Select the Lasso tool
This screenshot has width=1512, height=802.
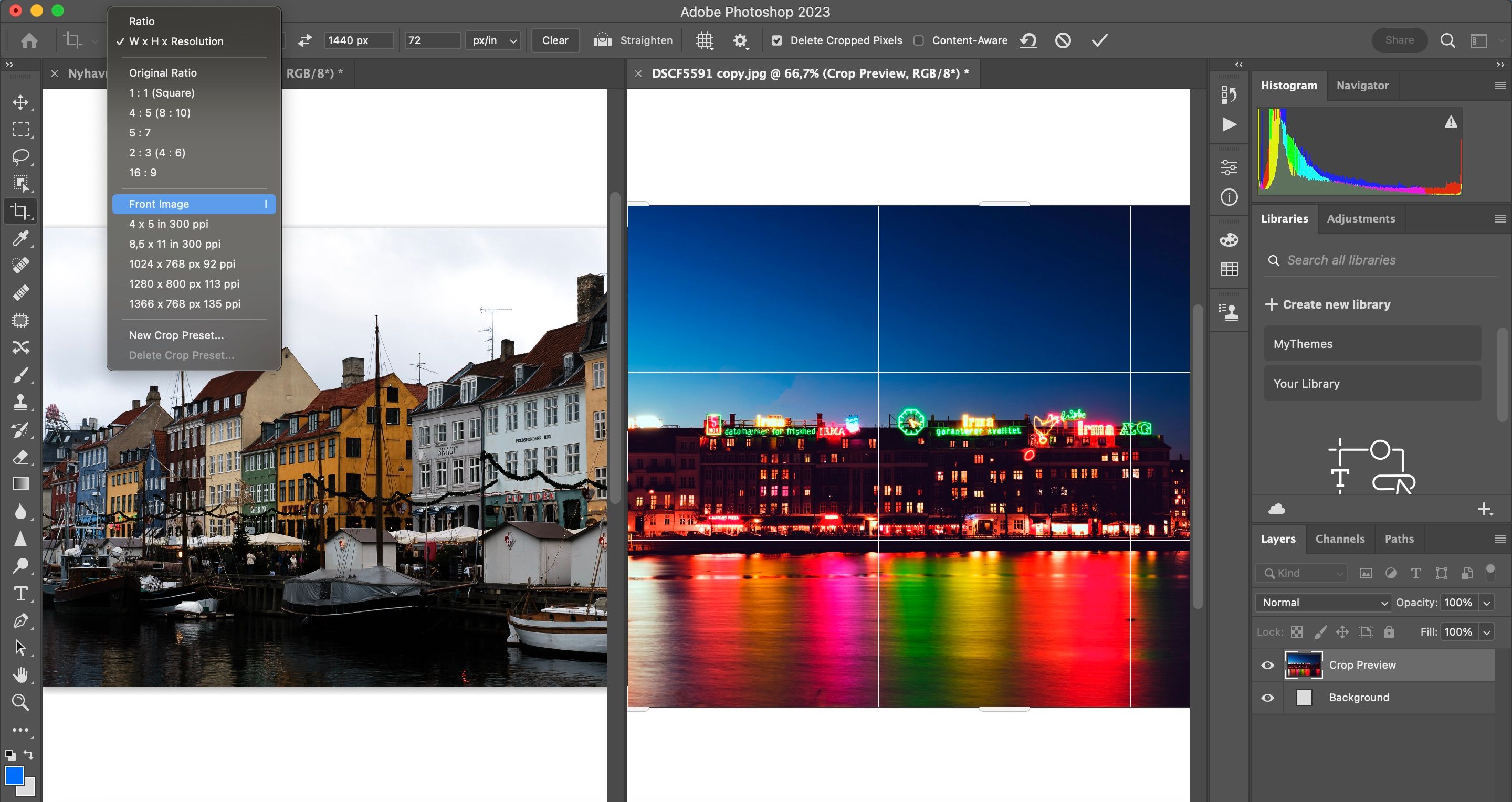[x=20, y=156]
